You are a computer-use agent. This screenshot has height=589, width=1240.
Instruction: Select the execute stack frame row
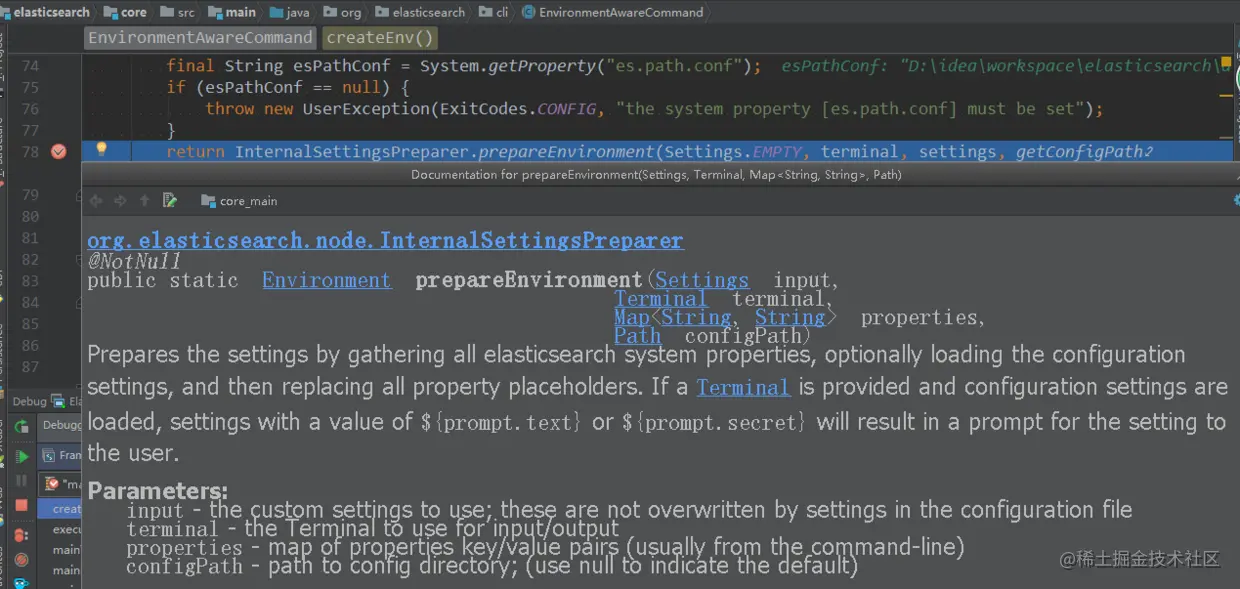tap(60, 529)
